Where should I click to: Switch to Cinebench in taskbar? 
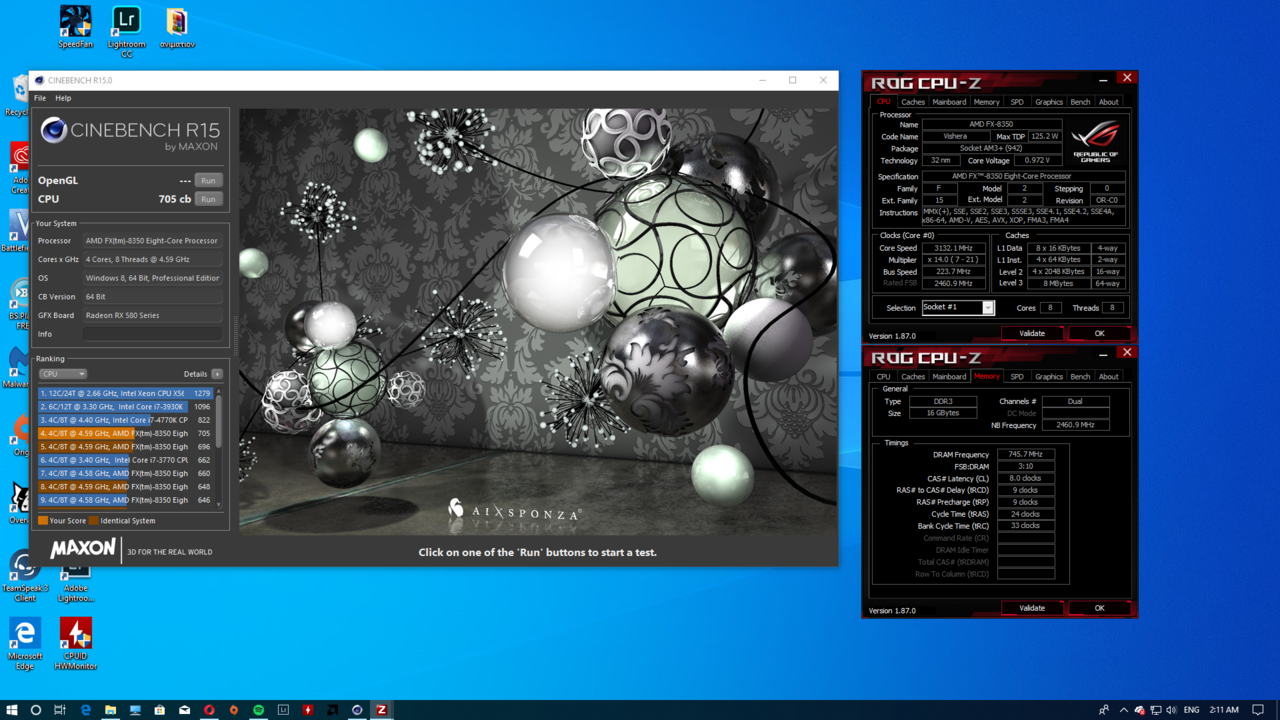tap(357, 710)
